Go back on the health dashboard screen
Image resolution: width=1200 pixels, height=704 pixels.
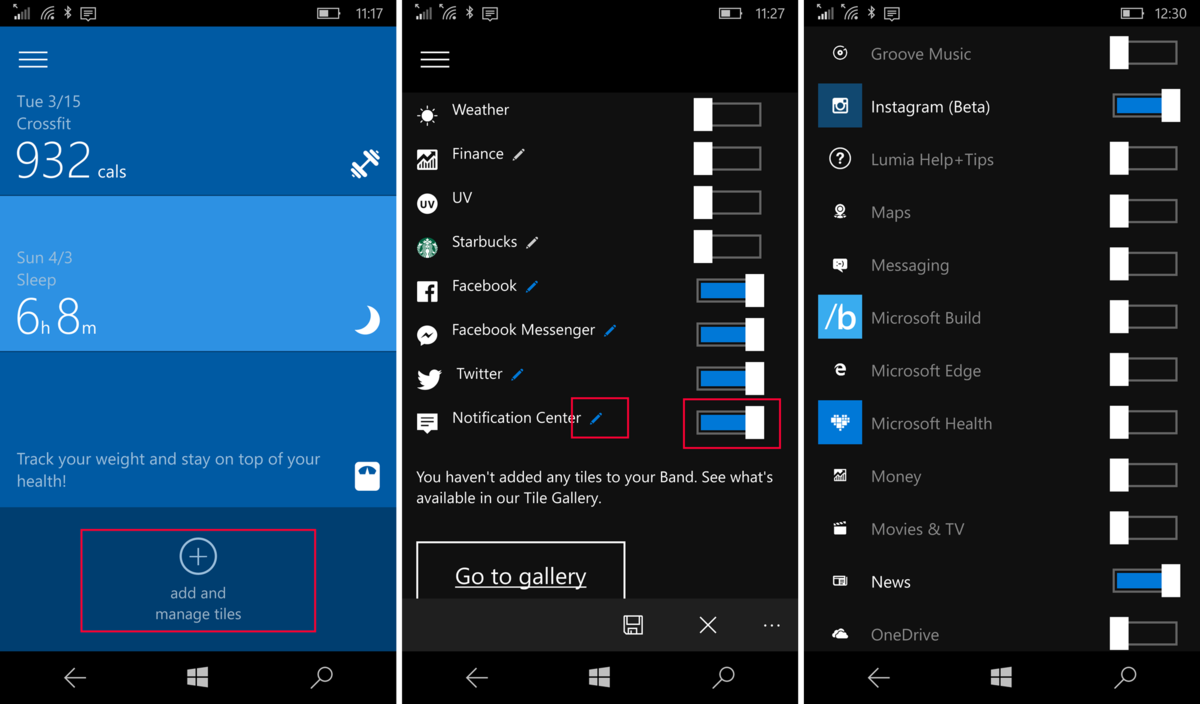(75, 678)
